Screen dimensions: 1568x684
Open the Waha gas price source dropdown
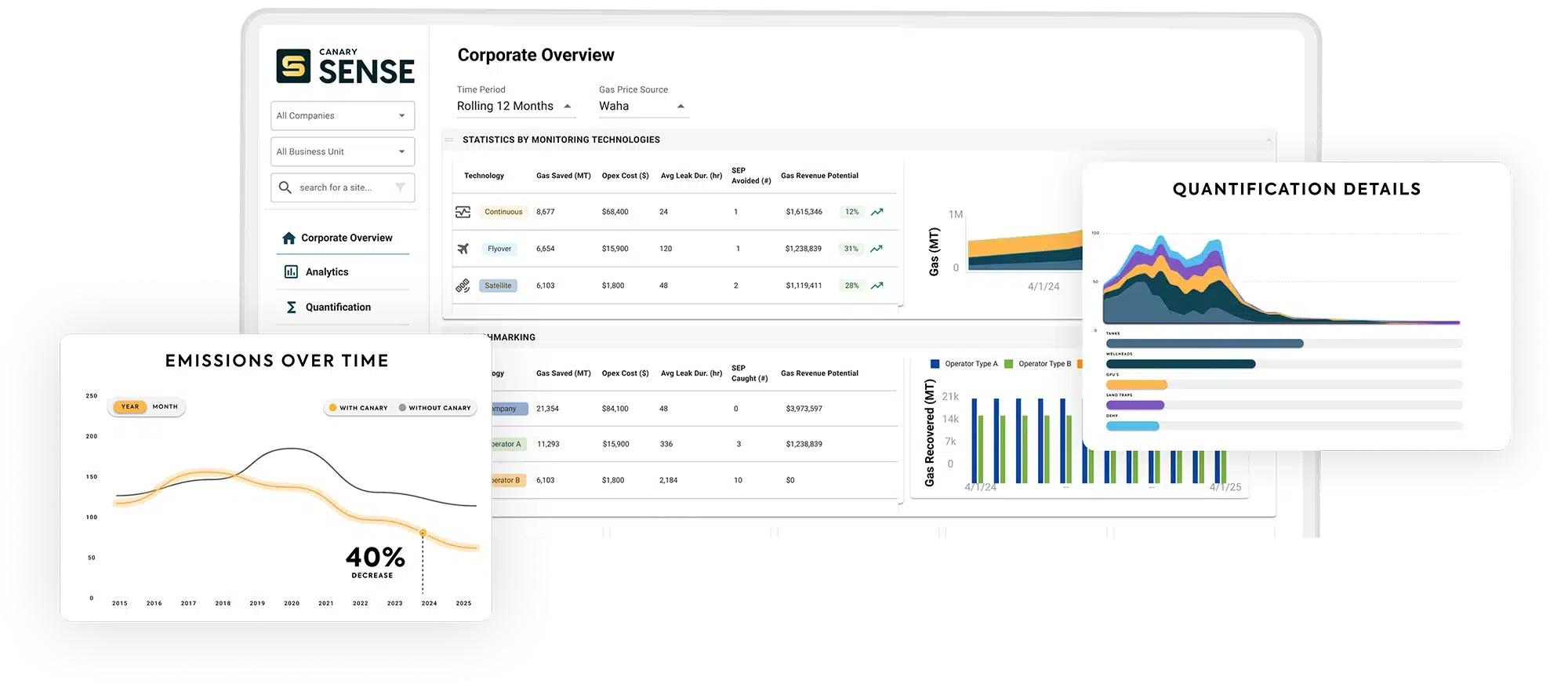coord(644,106)
